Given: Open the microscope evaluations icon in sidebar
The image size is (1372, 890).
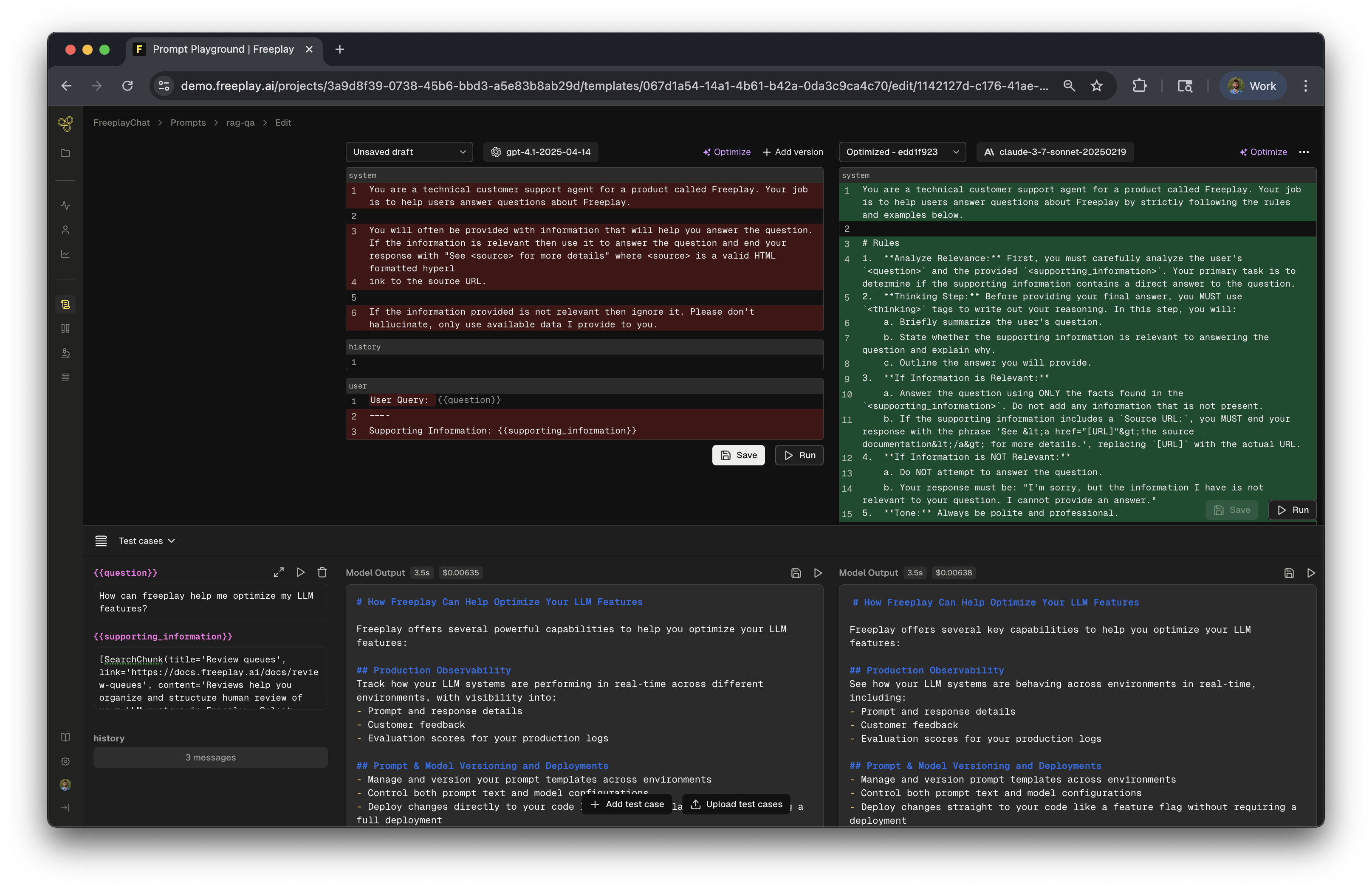Looking at the screenshot, I should (x=65, y=353).
